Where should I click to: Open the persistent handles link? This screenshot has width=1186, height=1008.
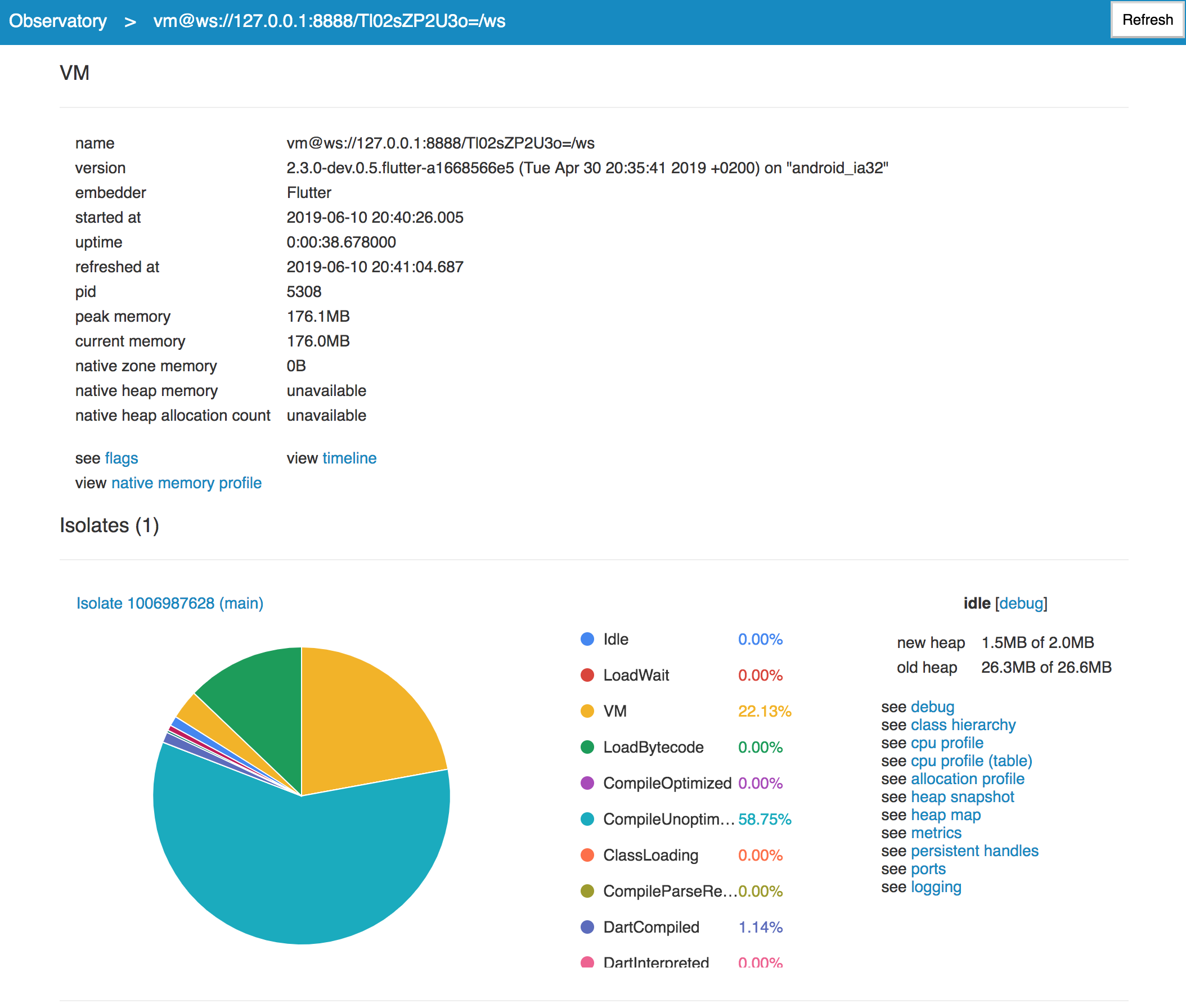click(x=974, y=851)
